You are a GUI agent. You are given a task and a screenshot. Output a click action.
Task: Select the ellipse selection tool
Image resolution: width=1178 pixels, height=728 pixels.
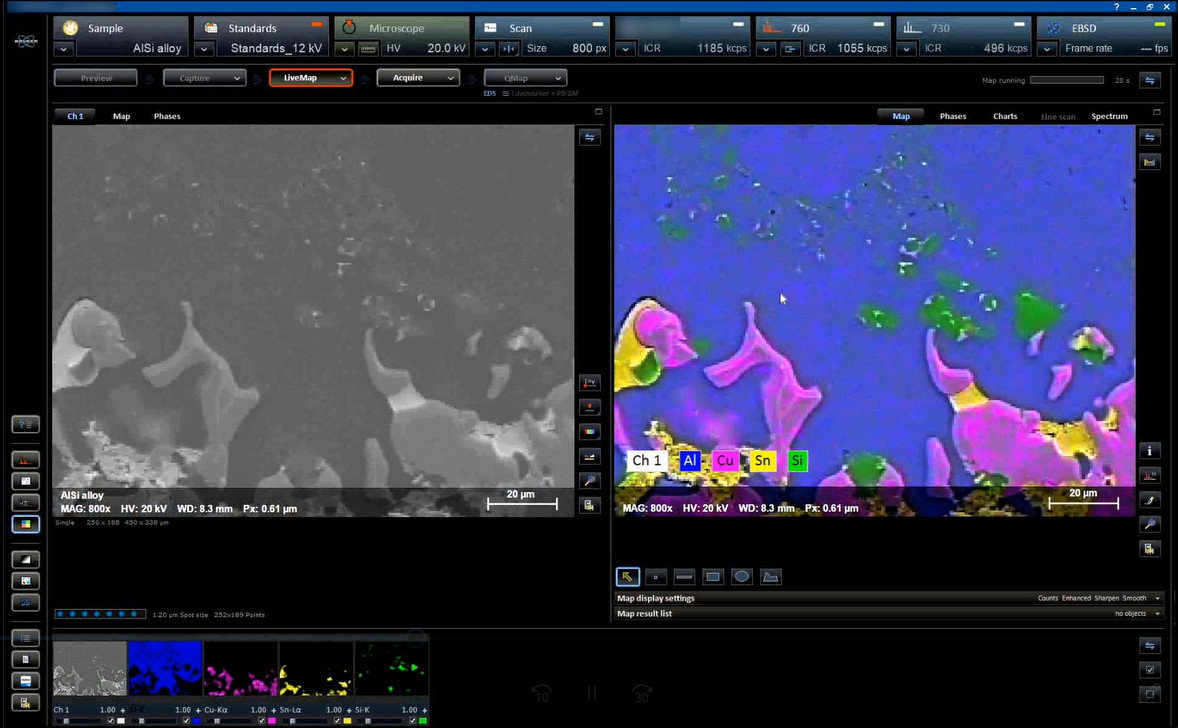742,576
